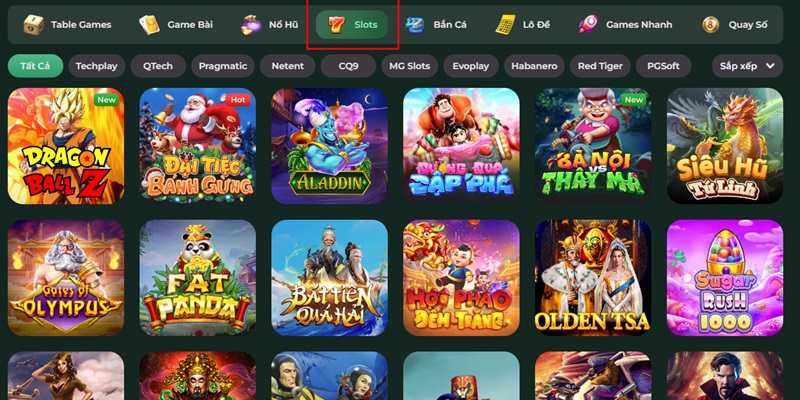This screenshot has width=800, height=400.
Task: Click the dice icon beside Table Games
Action: tap(34, 24)
